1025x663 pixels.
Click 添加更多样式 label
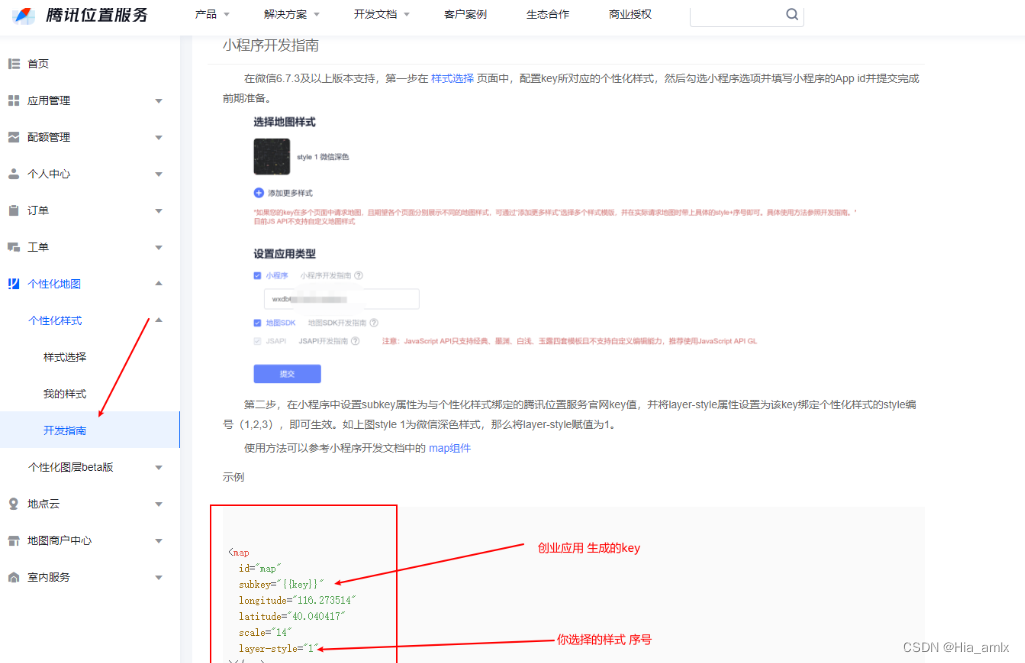pyautogui.click(x=290, y=193)
